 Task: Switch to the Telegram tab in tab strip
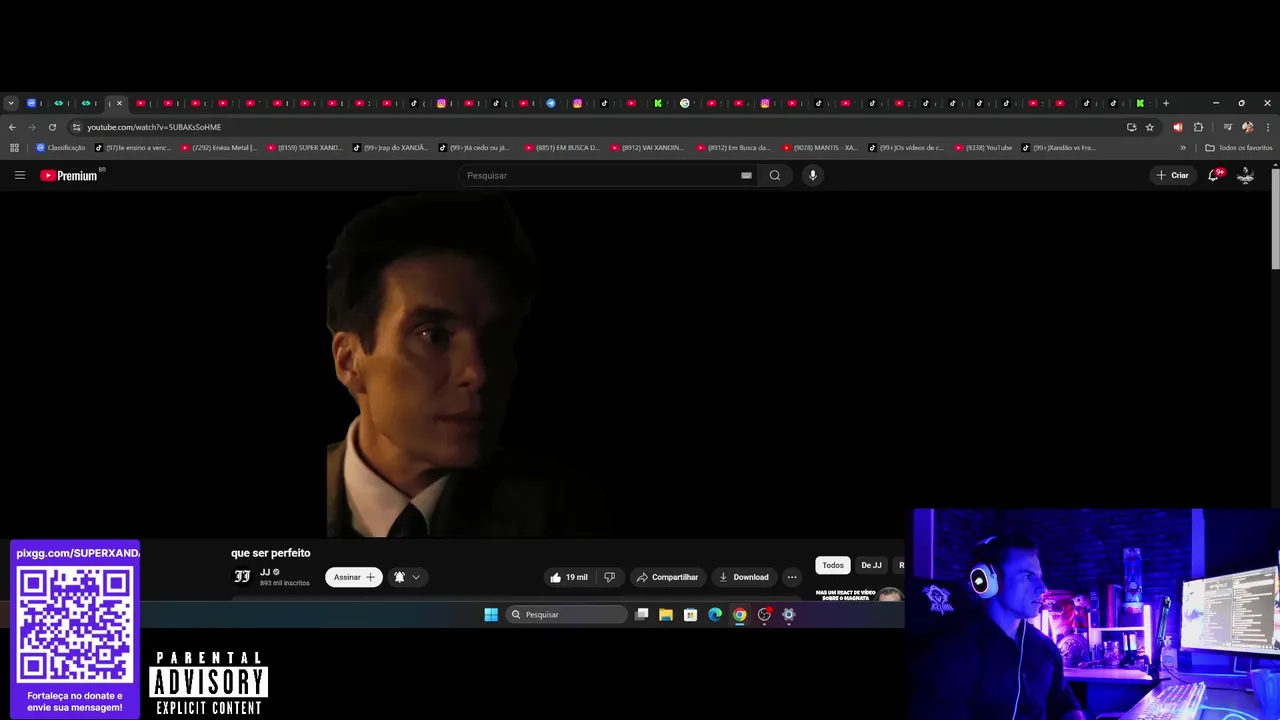pos(550,103)
